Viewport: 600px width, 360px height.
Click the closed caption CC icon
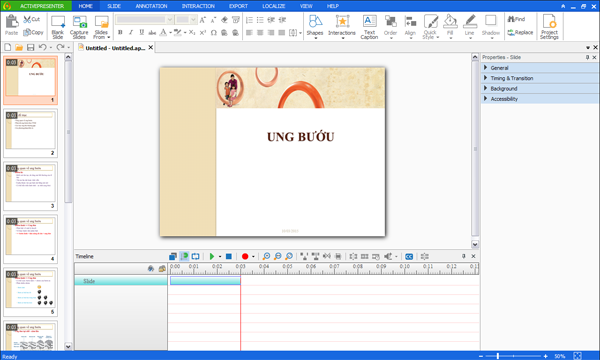(409, 256)
